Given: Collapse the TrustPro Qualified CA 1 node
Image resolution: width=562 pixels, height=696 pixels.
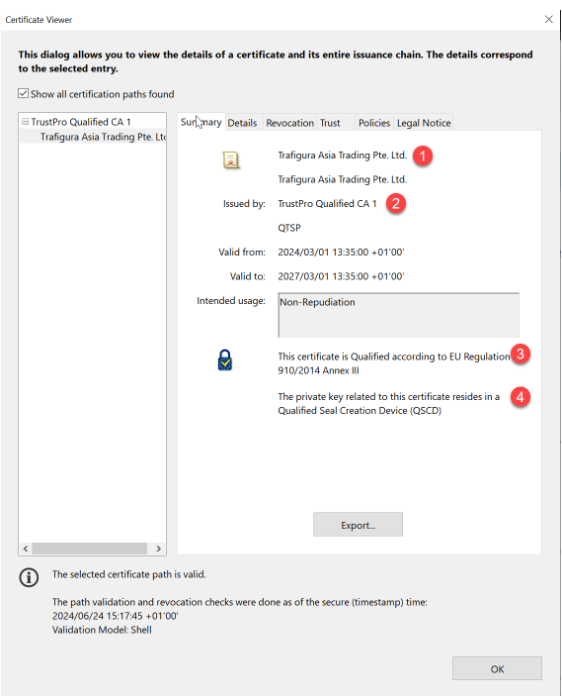Looking at the screenshot, I should (25, 121).
